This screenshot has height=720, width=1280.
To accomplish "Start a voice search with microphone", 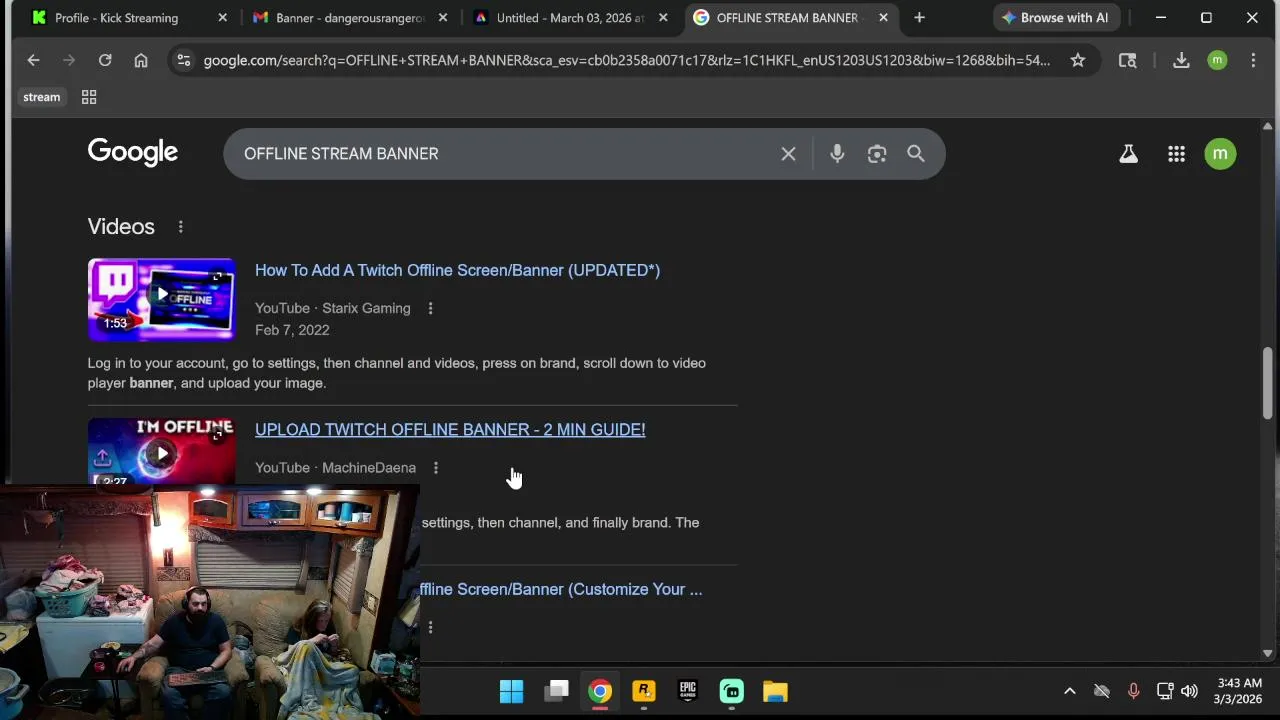I will click(837, 154).
